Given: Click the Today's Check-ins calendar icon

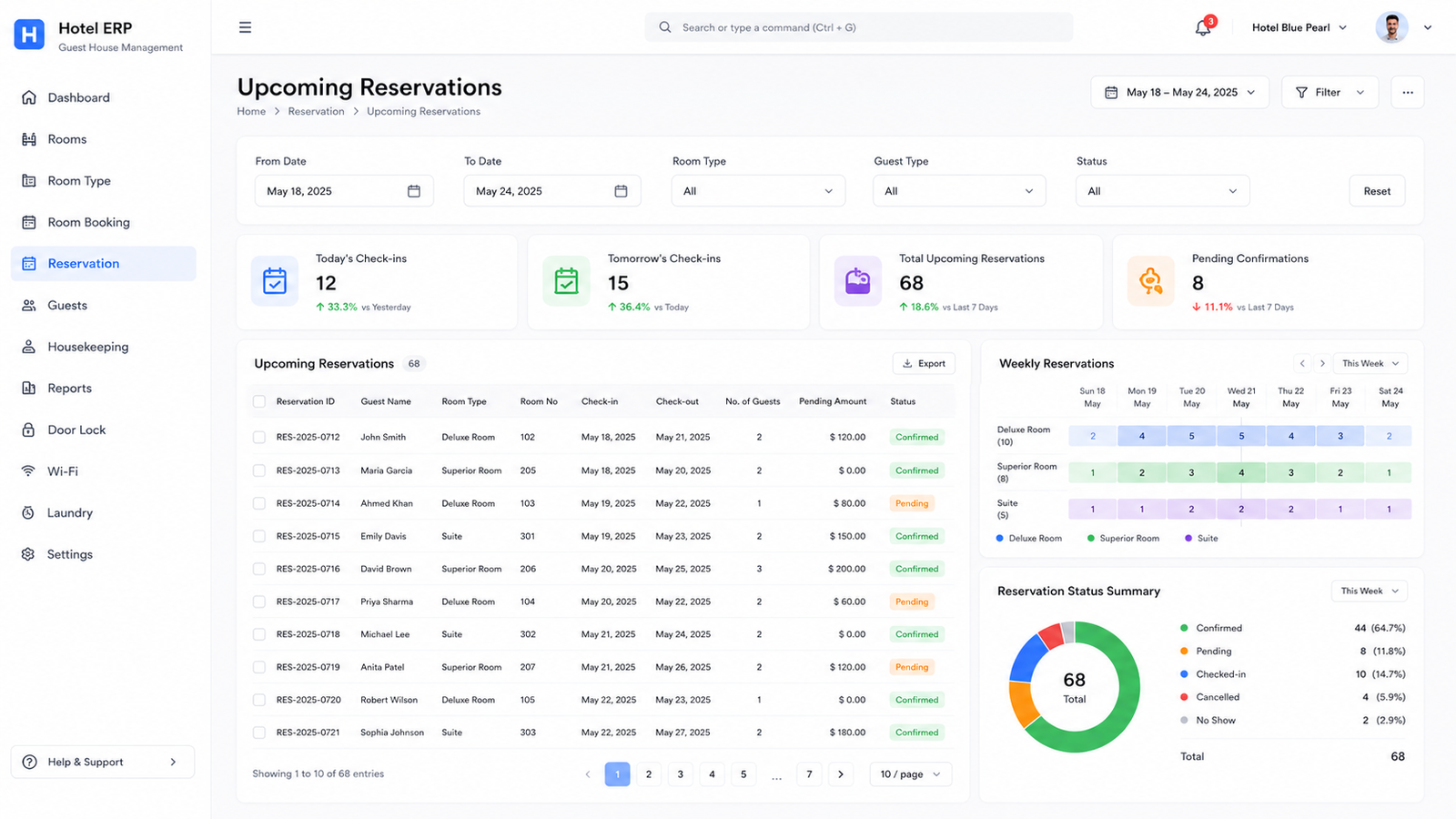Looking at the screenshot, I should point(275,281).
